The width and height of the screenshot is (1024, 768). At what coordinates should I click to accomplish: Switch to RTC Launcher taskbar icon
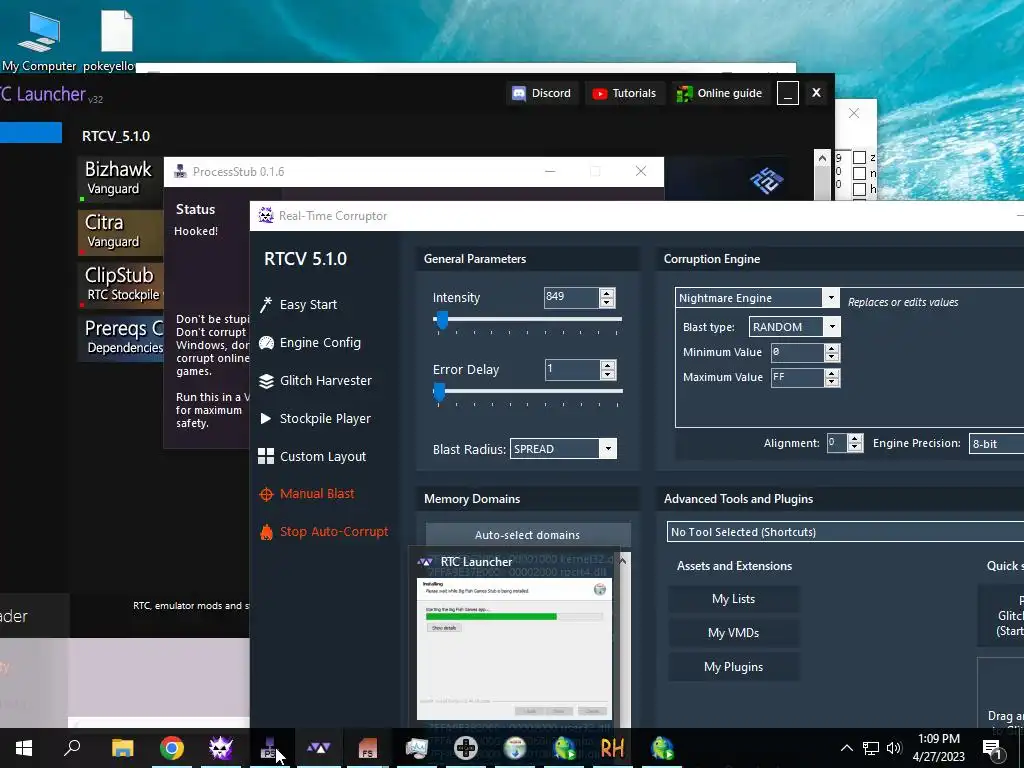coord(319,748)
